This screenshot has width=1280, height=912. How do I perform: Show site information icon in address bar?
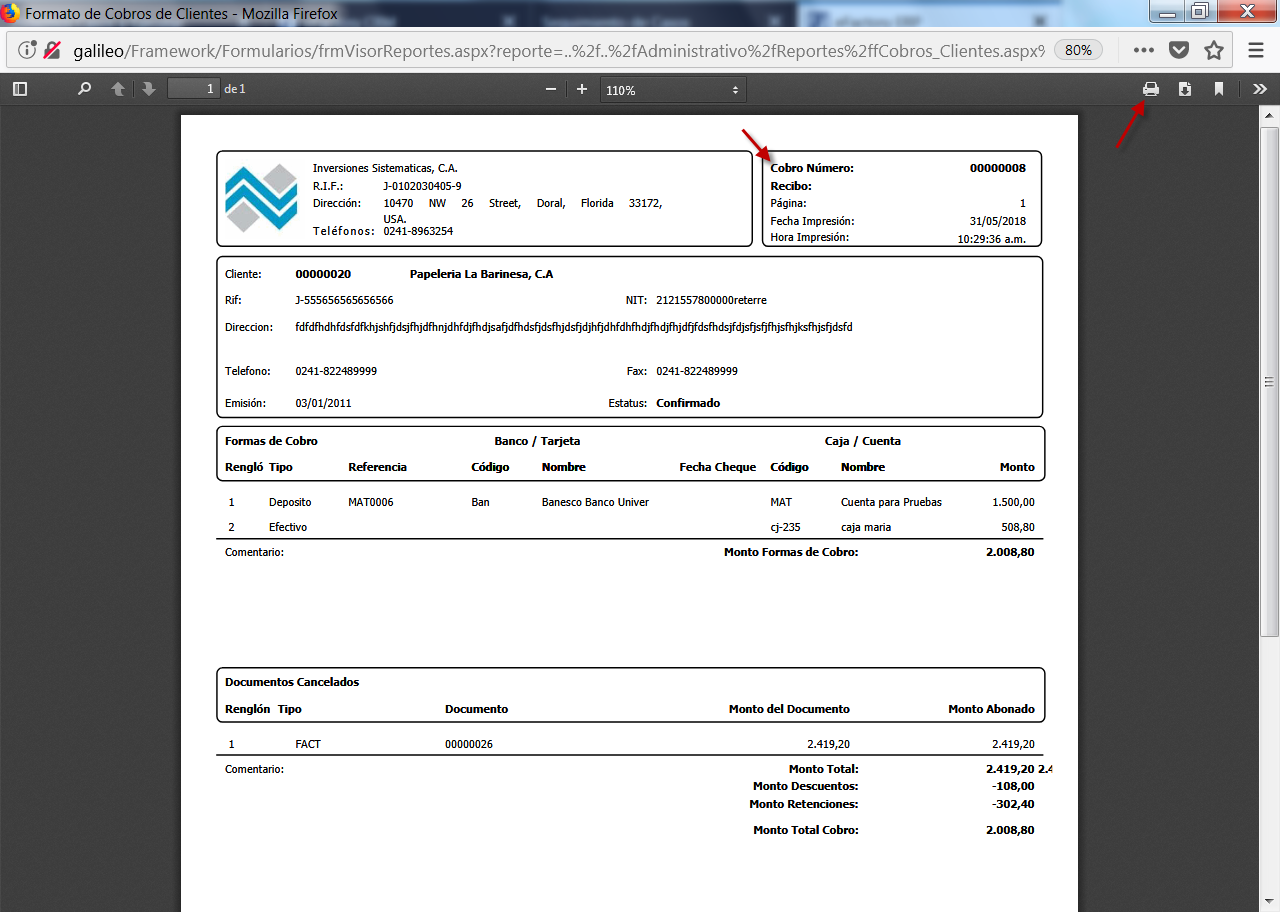coord(27,50)
